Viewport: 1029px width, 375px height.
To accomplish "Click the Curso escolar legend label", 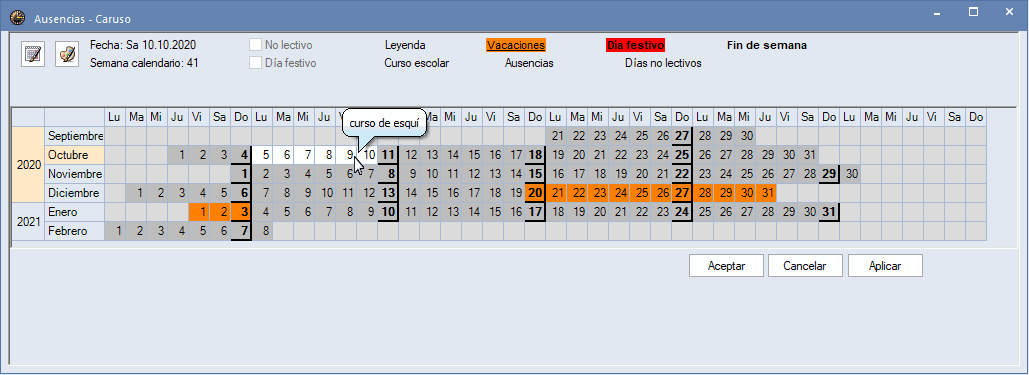I will (x=417, y=63).
